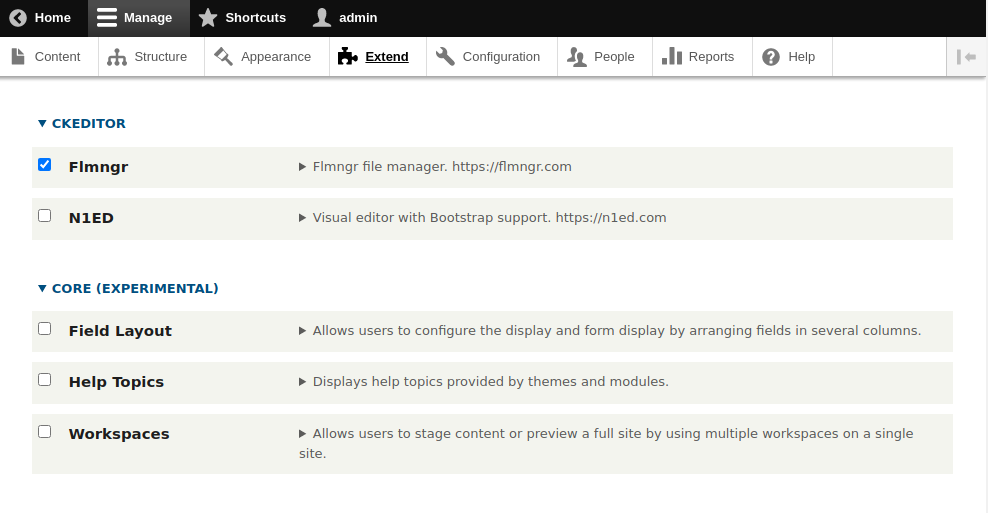Screen dimensions: 988x513
Task: Click the Shortcuts star icon
Action: click(x=208, y=18)
